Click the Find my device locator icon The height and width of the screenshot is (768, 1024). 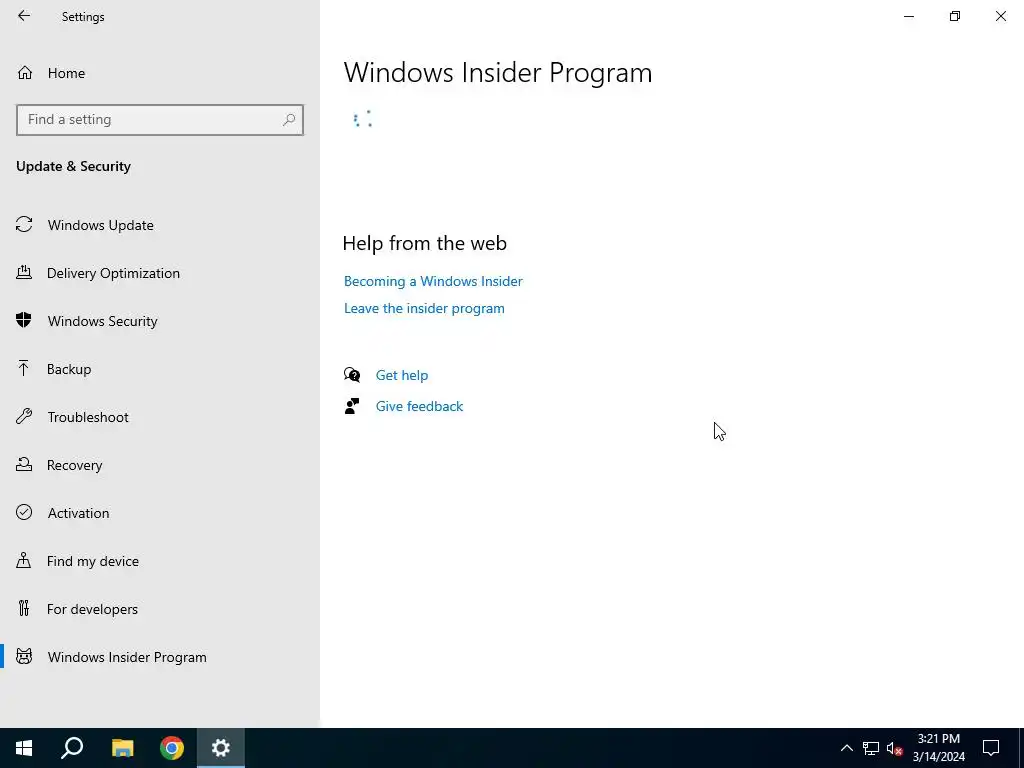pyautogui.click(x=24, y=560)
